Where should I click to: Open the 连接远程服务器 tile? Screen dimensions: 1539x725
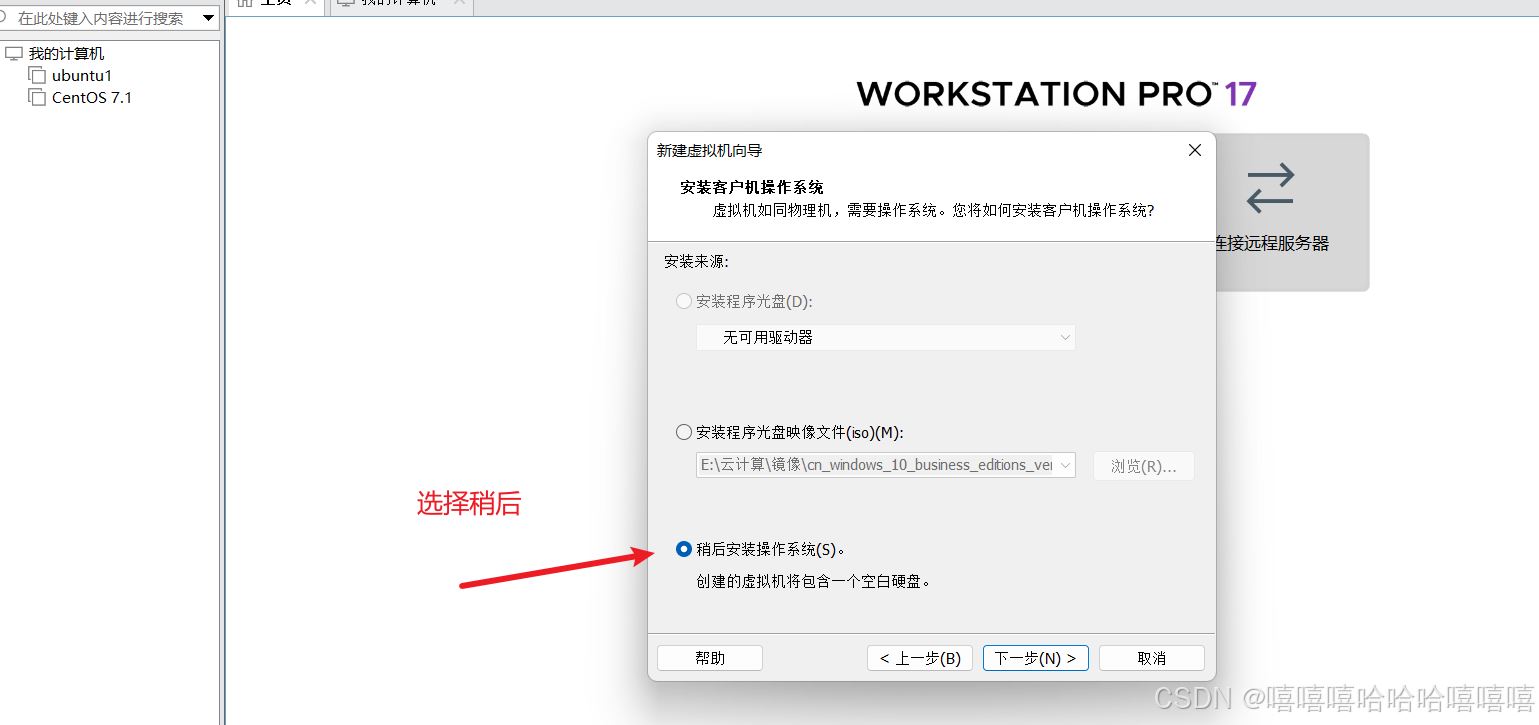tap(1292, 213)
